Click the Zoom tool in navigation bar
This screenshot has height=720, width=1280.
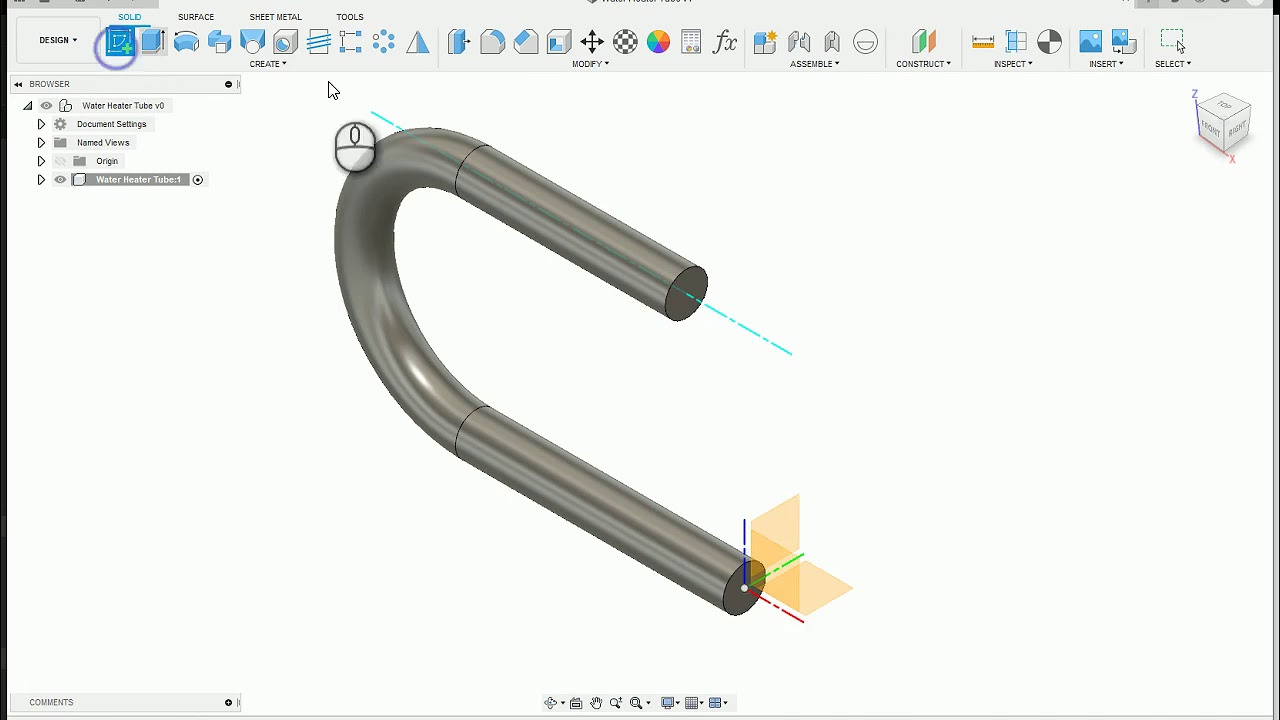616,703
